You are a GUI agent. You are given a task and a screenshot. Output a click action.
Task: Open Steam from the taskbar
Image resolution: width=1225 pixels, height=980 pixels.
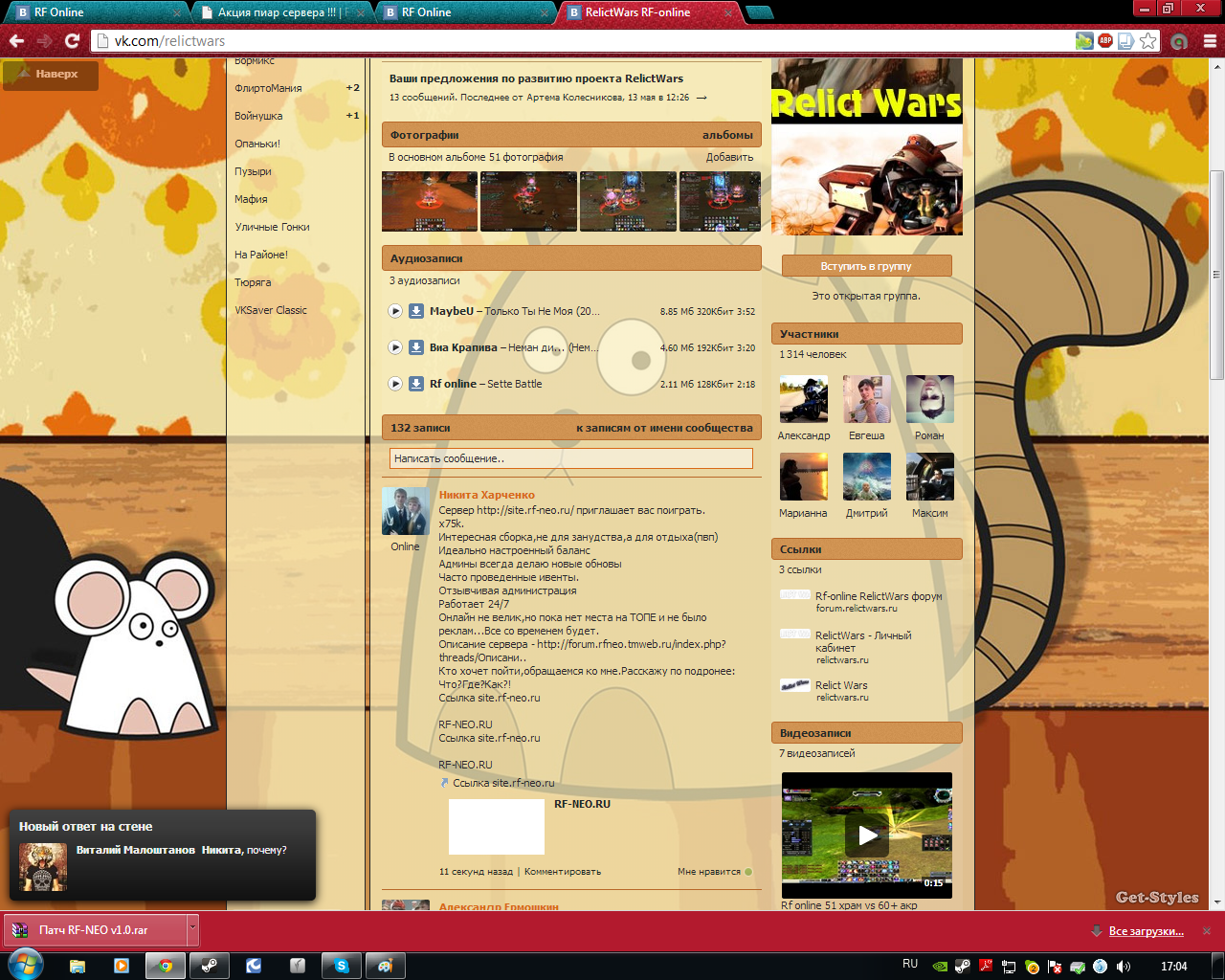pyautogui.click(x=209, y=966)
